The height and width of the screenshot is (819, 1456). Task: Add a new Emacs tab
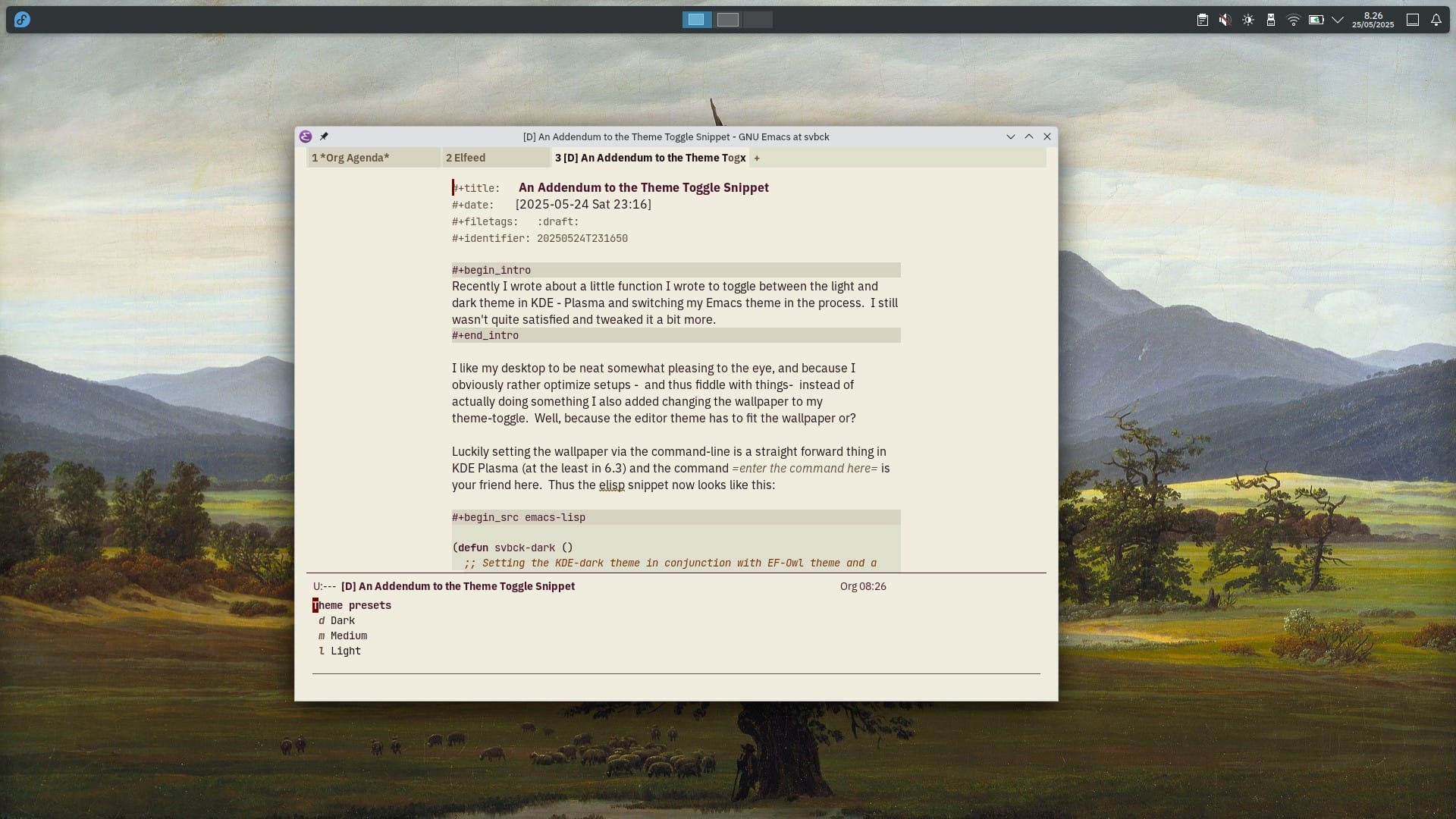click(757, 158)
